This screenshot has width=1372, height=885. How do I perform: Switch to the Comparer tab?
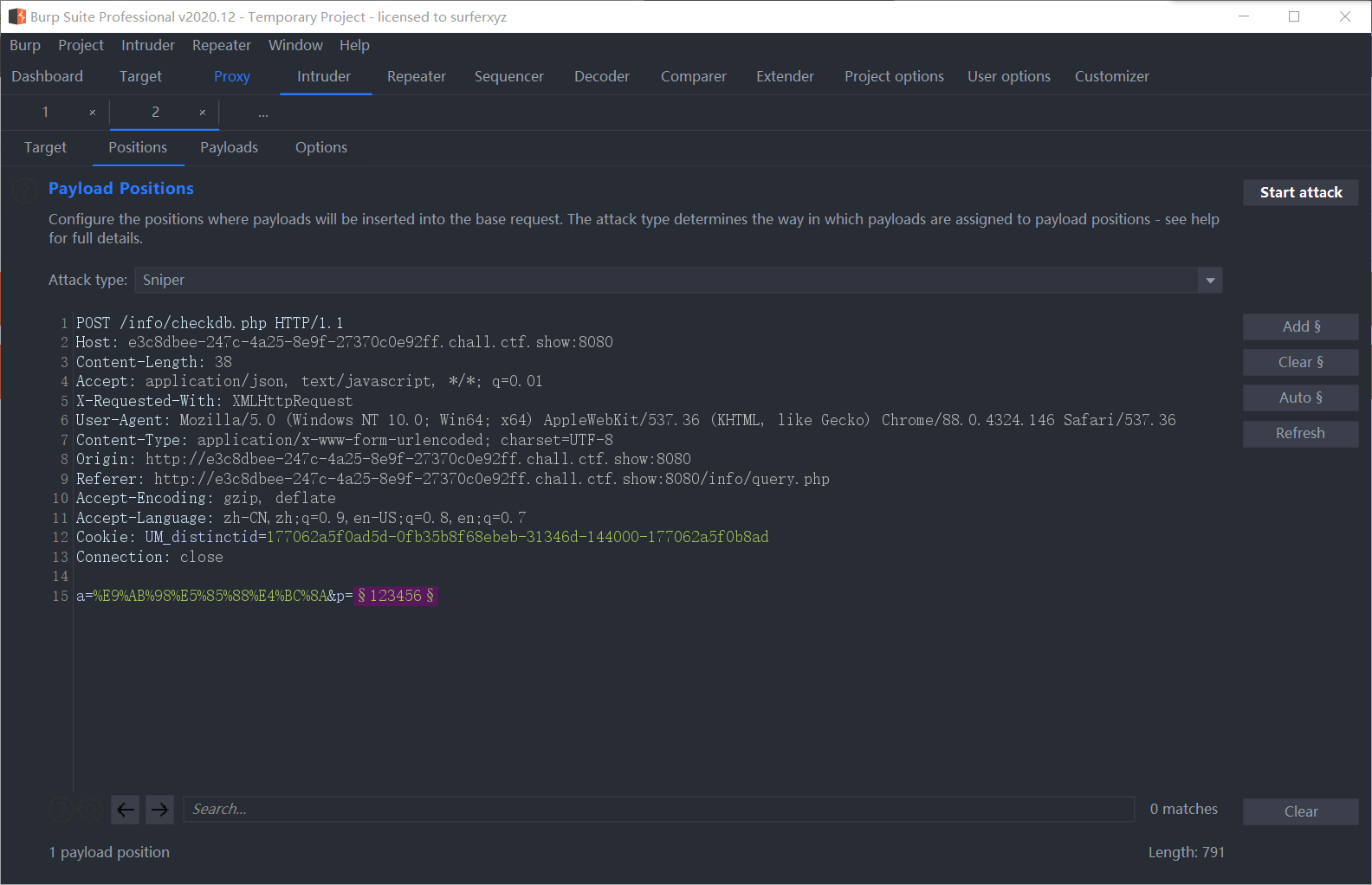tap(694, 76)
